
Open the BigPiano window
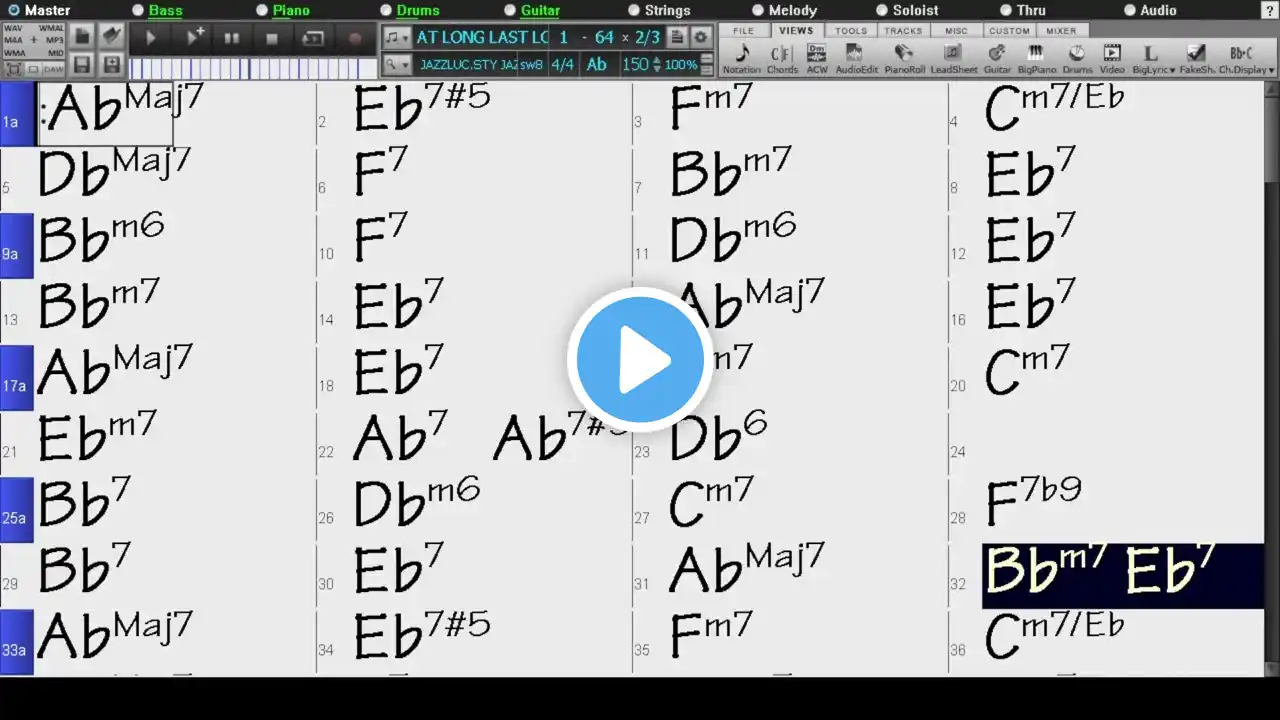(x=1036, y=59)
